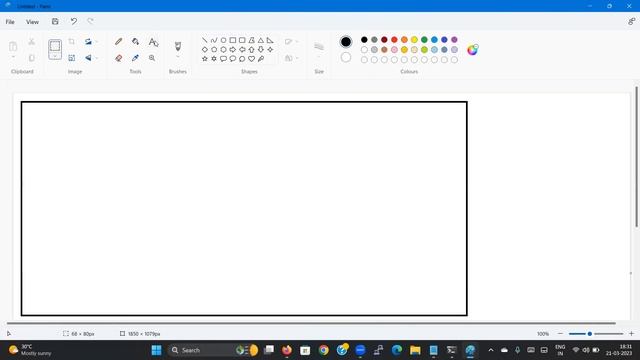Open Firefox from the taskbar

(x=287, y=350)
